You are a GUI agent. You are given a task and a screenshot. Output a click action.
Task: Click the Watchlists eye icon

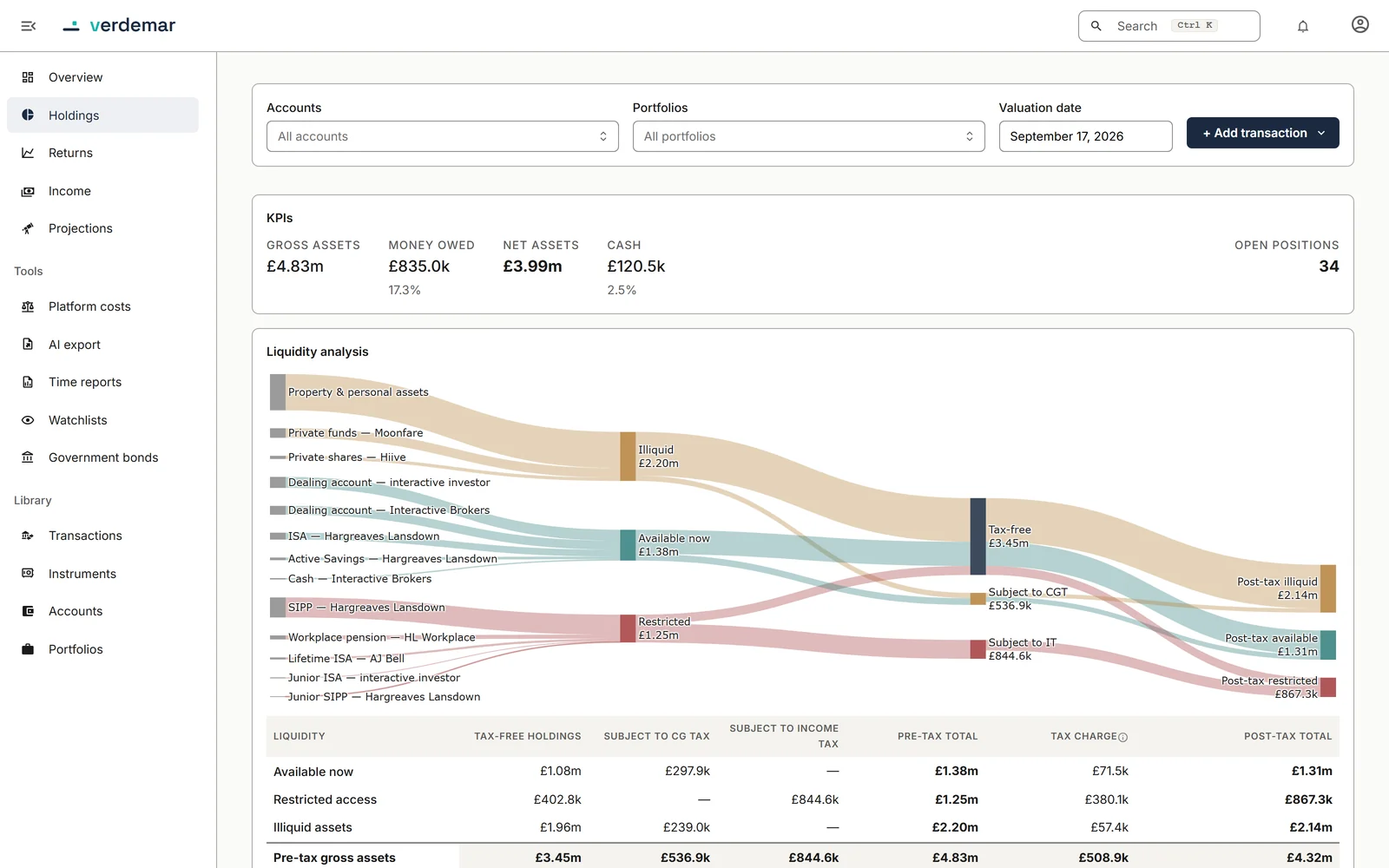pos(28,420)
